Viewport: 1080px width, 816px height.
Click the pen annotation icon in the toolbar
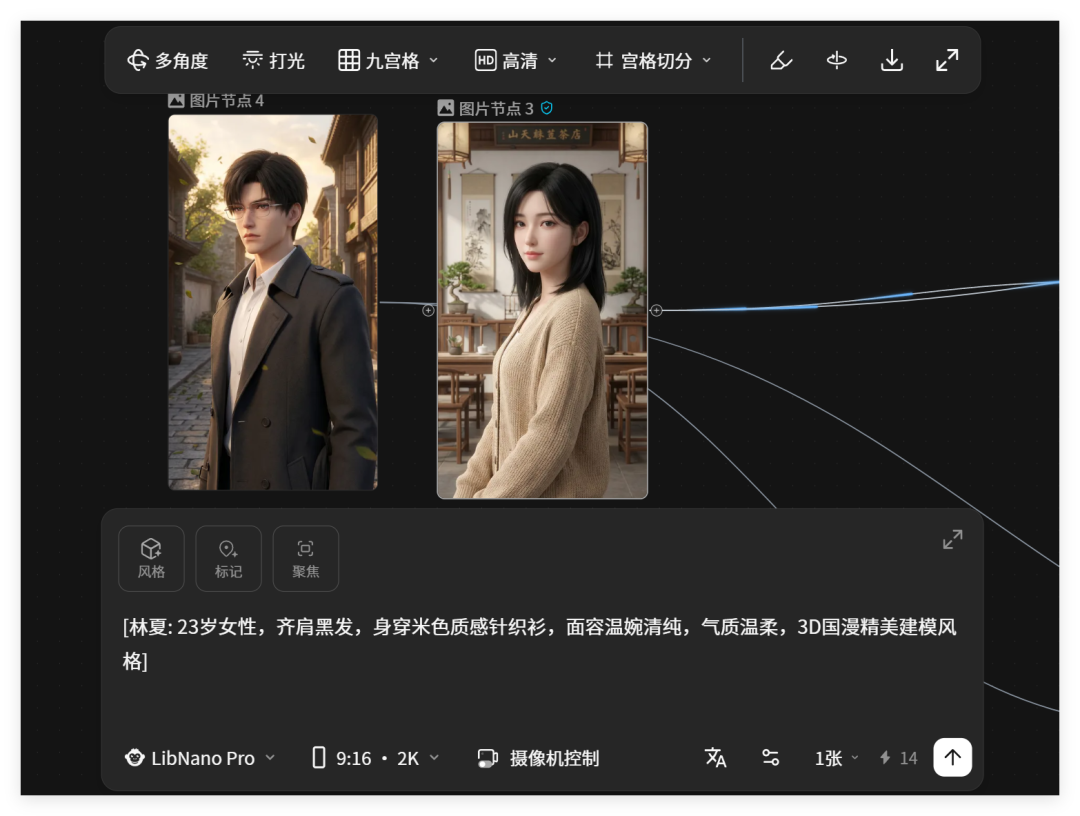[781, 60]
